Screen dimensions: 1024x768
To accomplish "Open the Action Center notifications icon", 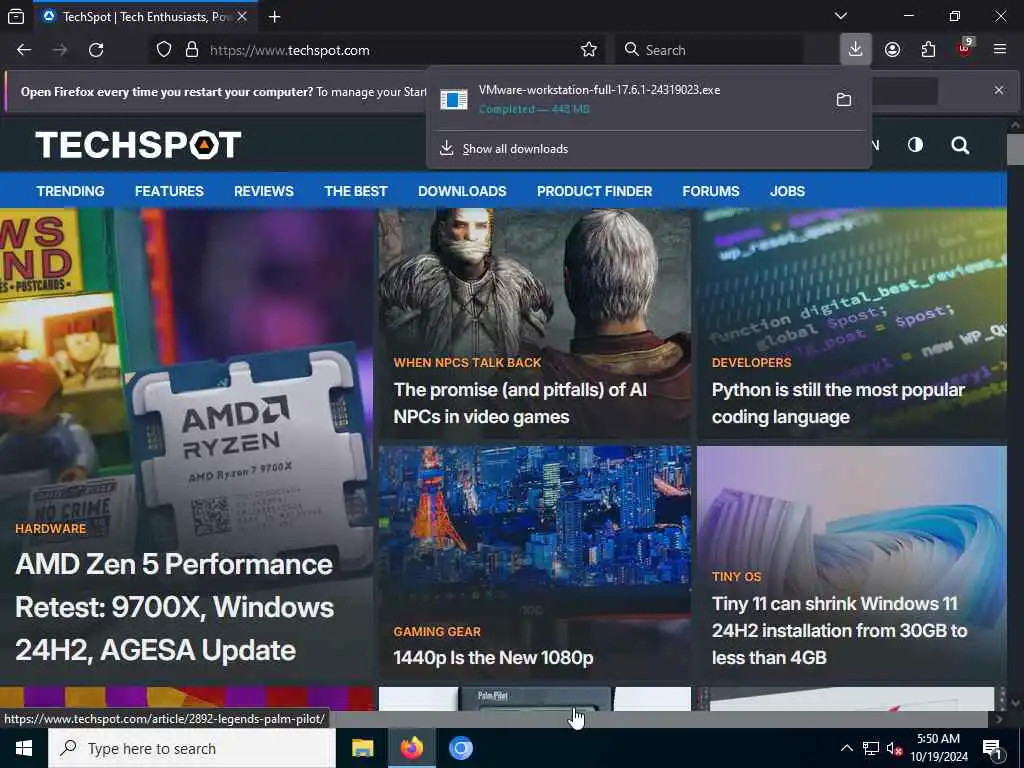I will pos(992,749).
